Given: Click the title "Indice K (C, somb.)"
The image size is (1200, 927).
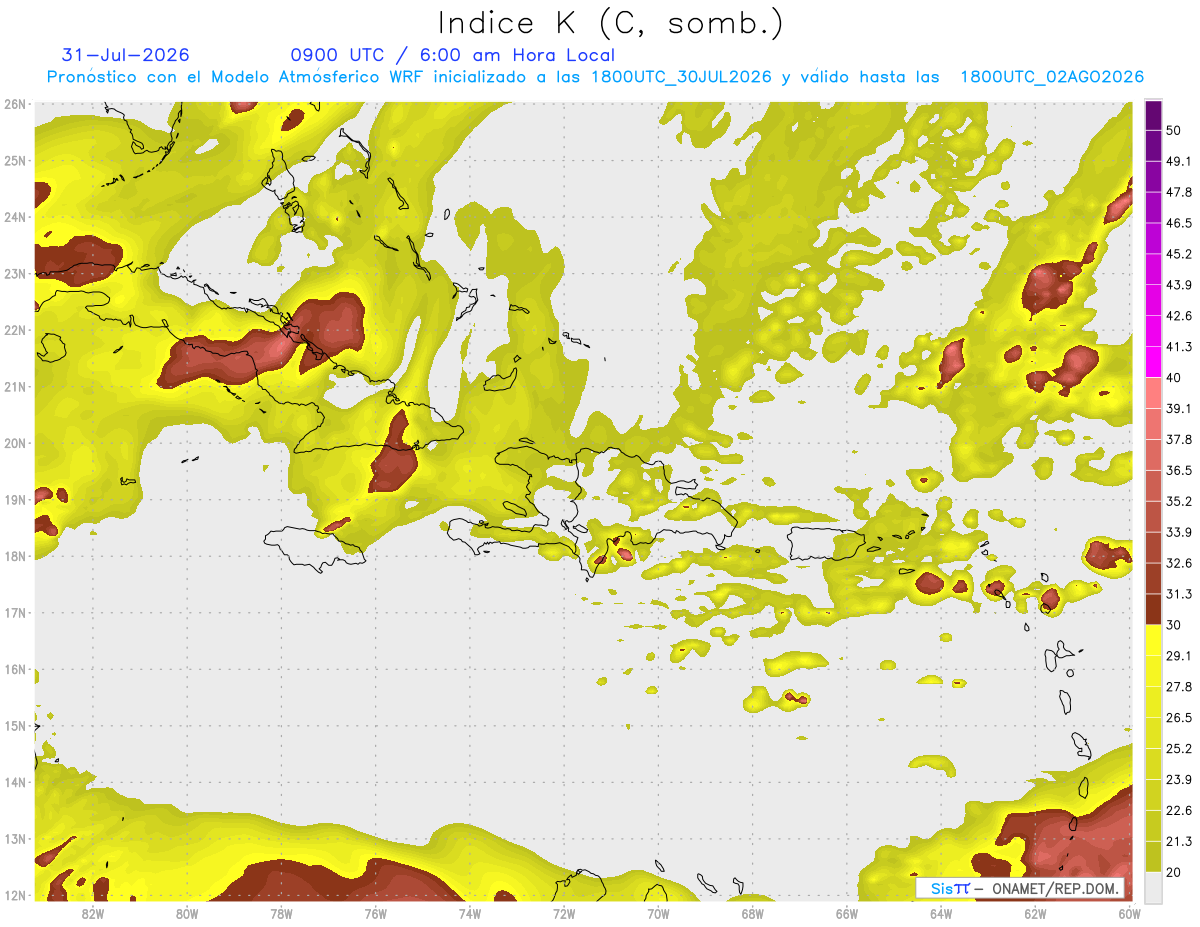Looking at the screenshot, I should [x=611, y=24].
